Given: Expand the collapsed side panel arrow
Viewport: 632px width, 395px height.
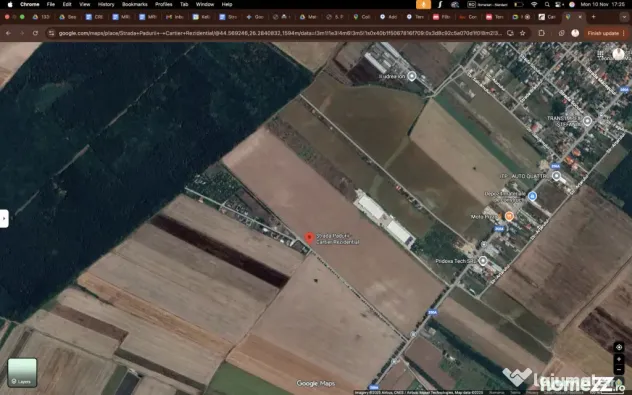Looking at the screenshot, I should pos(4,218).
